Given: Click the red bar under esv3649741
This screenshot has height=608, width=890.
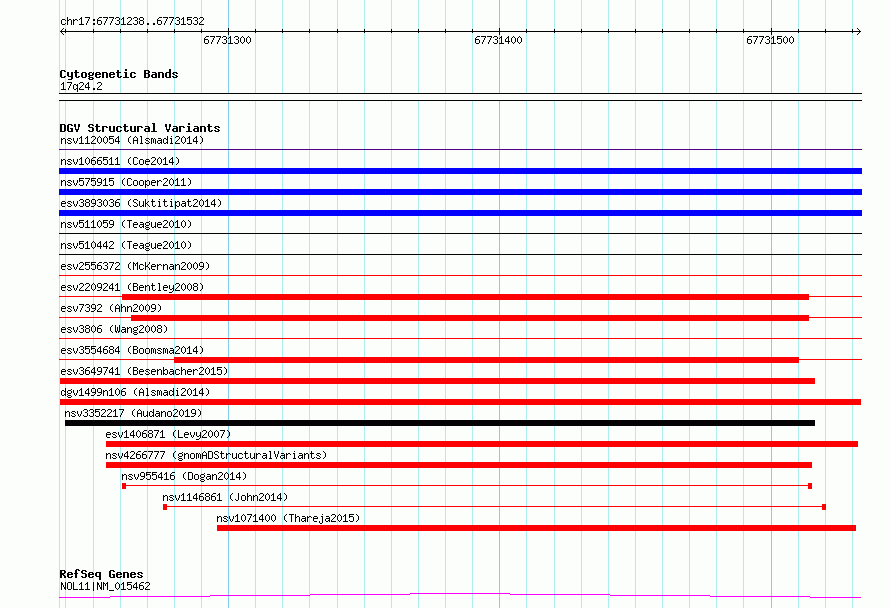Looking at the screenshot, I should (x=437, y=381).
